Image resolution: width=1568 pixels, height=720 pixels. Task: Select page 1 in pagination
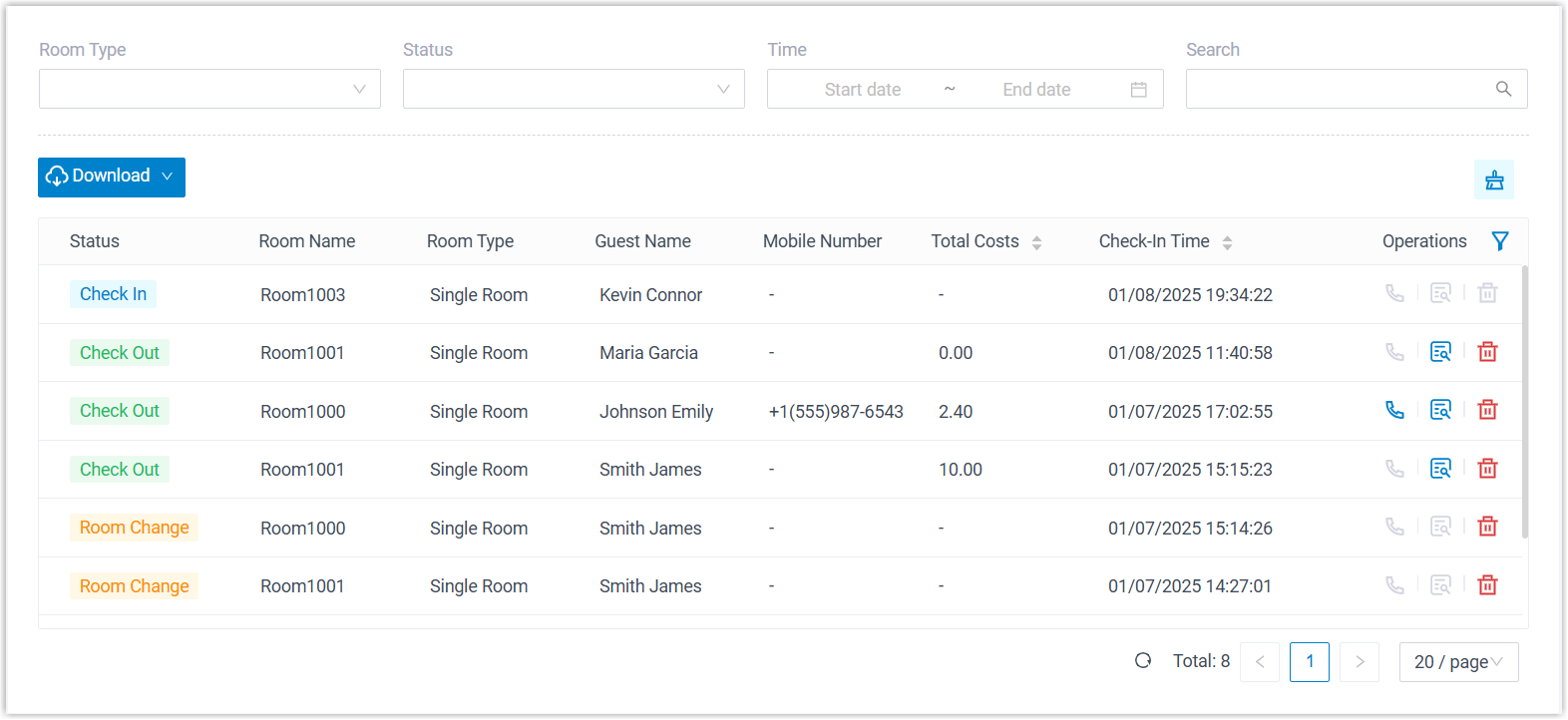[x=1309, y=662]
